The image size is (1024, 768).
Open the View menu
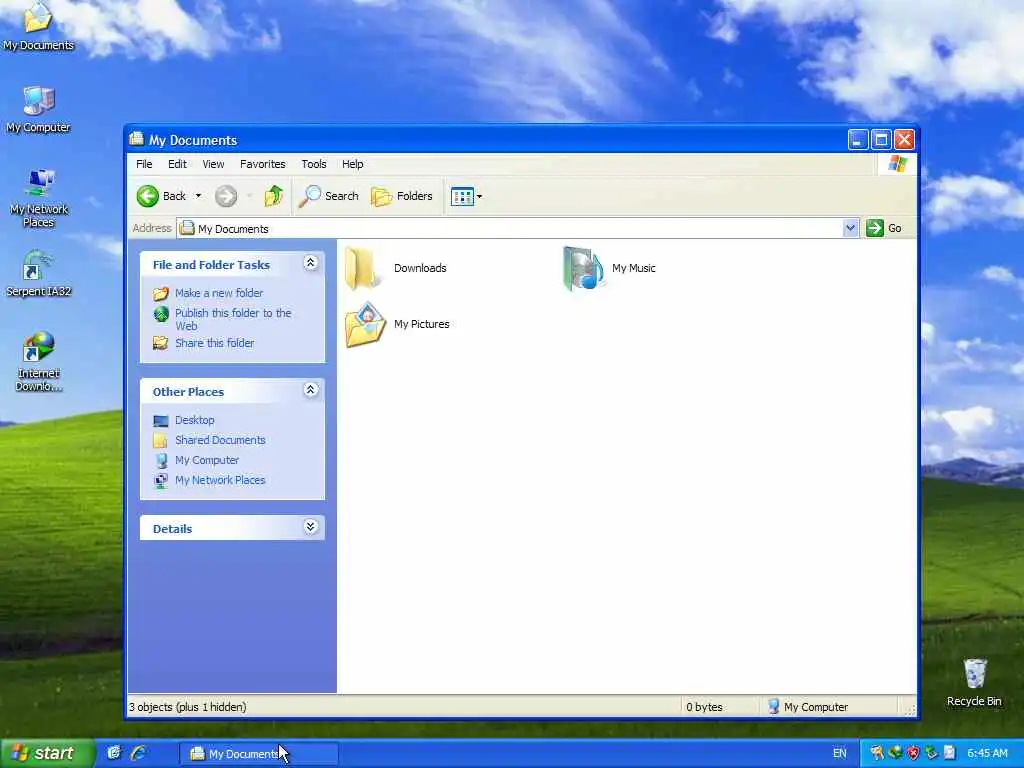point(213,164)
